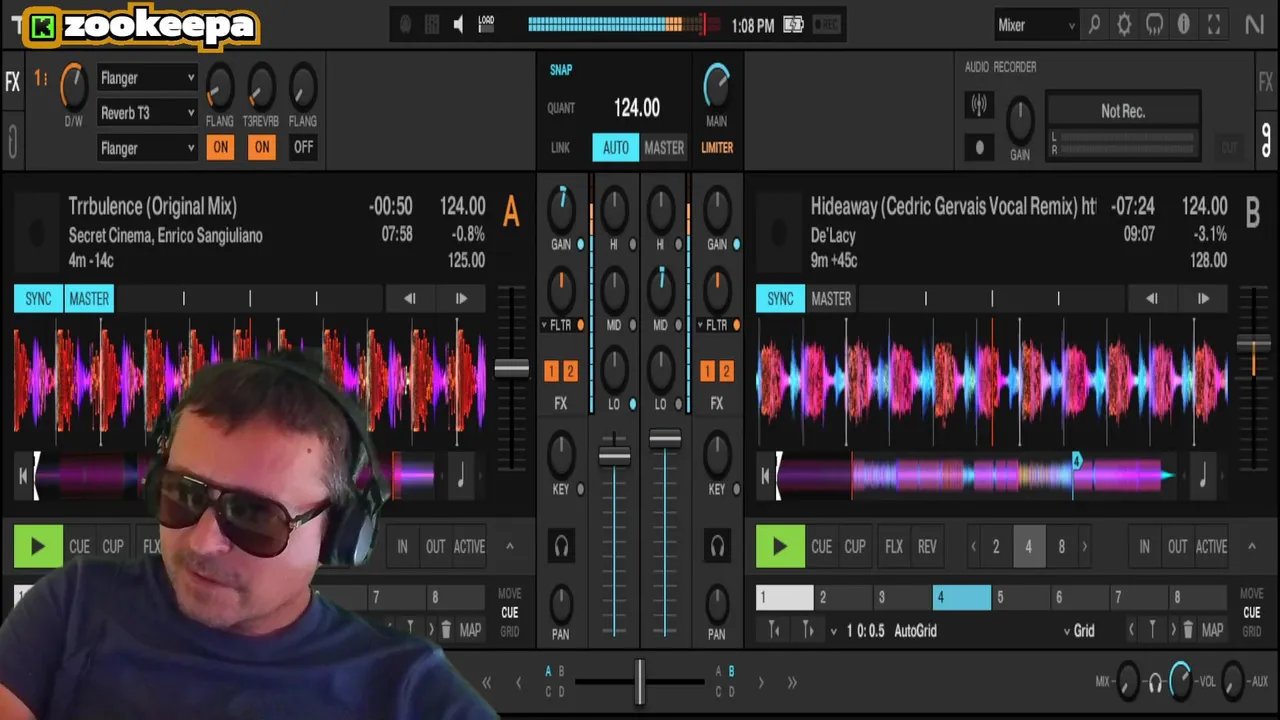
Task: Open the cue position dropdown before 1 0:0.5
Action: [x=834, y=631]
